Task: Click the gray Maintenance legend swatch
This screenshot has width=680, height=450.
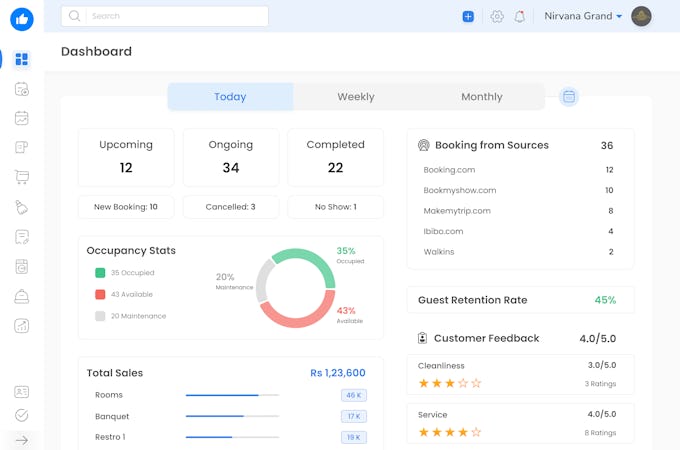Action: pos(100,316)
